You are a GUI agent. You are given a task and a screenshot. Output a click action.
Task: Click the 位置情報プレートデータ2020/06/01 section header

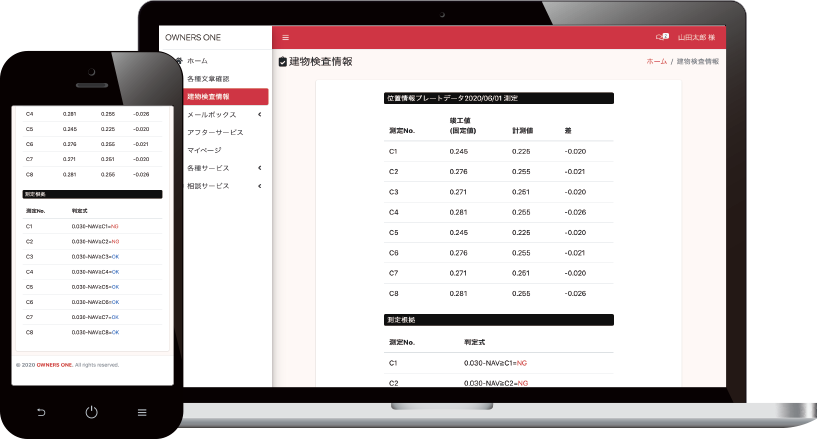point(499,98)
